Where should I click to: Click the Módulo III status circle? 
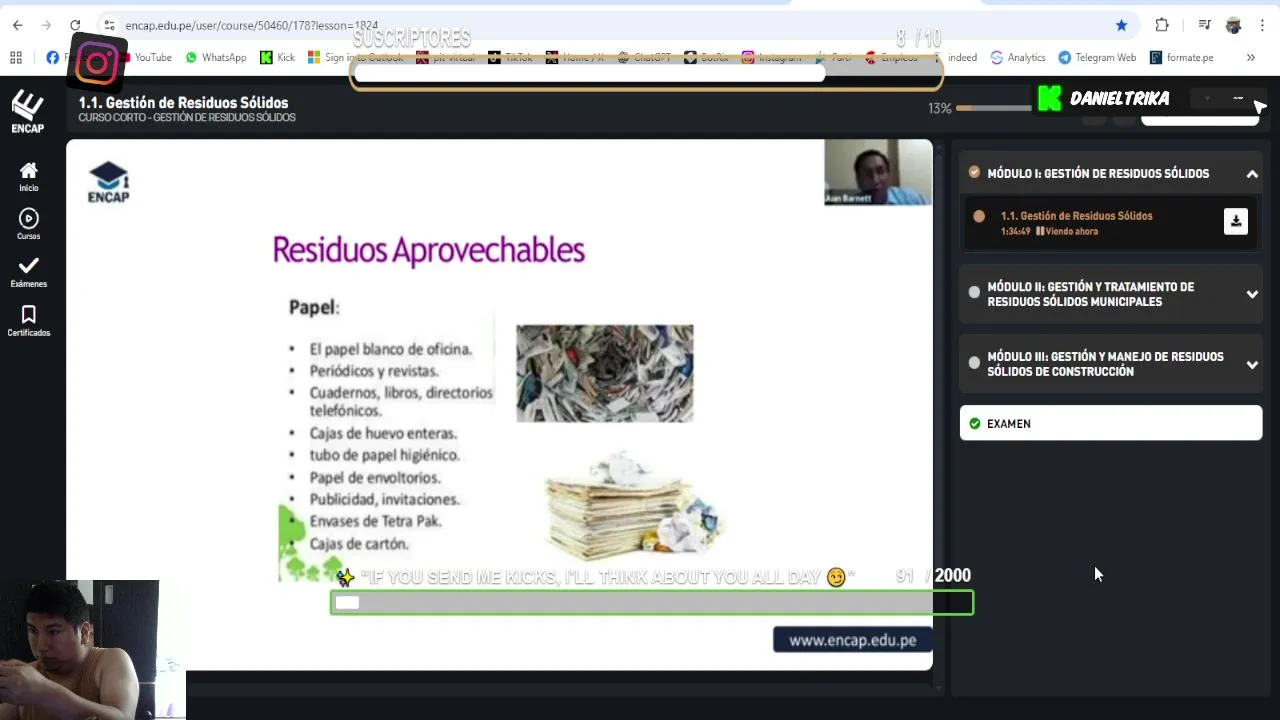click(x=974, y=362)
